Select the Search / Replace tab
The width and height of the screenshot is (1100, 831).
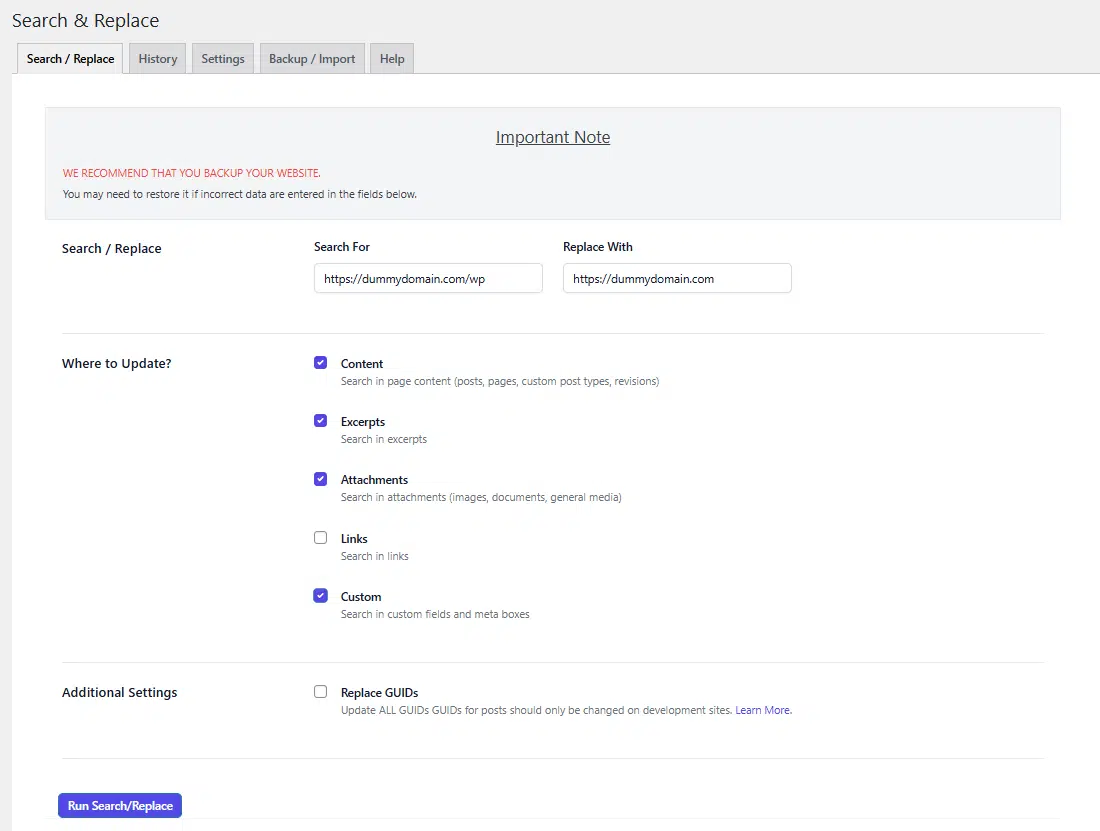pyautogui.click(x=70, y=59)
